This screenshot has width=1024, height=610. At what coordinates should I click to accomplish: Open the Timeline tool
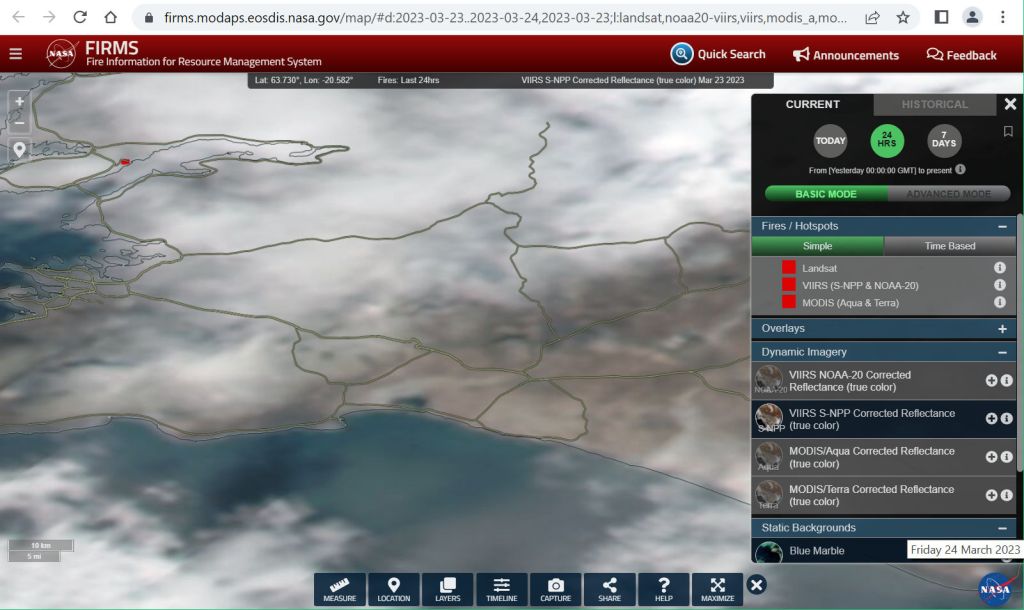501,589
